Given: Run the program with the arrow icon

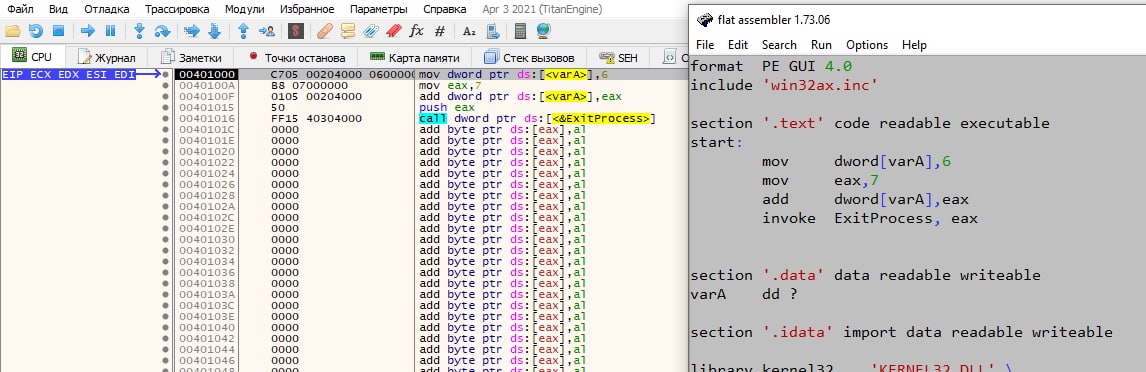Looking at the screenshot, I should point(88,31).
